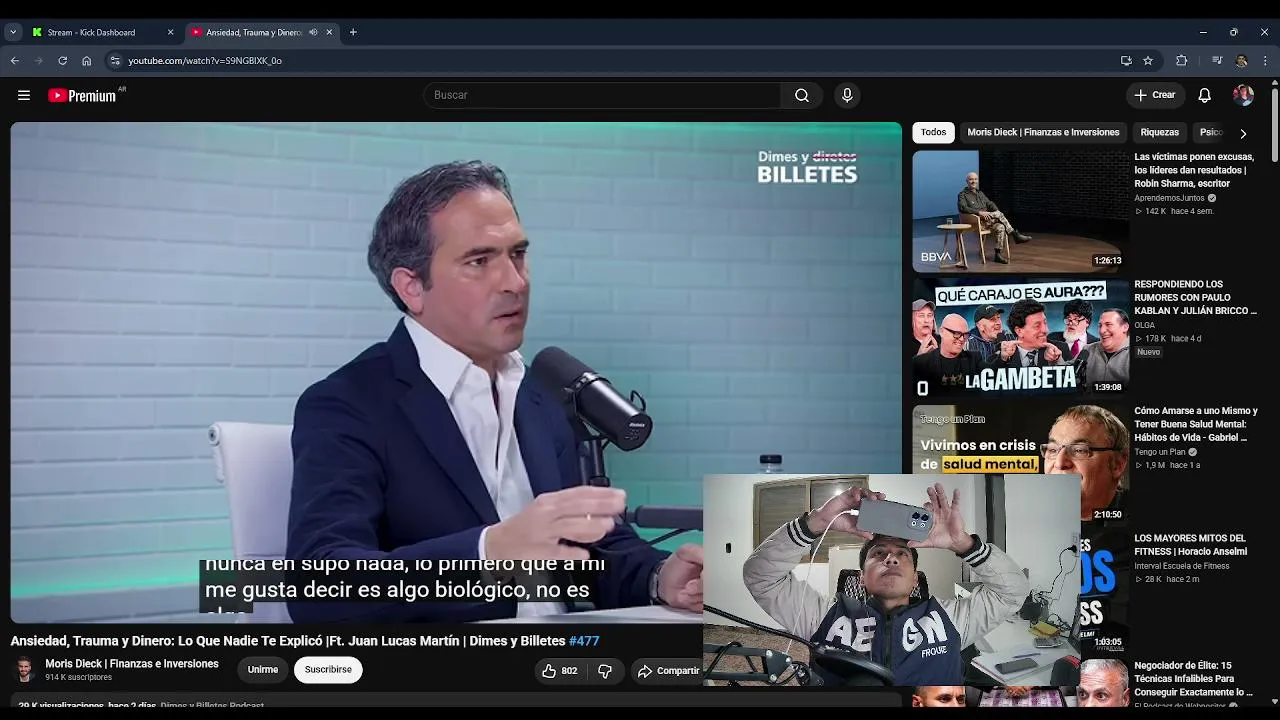Image resolution: width=1280 pixels, height=720 pixels.
Task: Open the tab search dropdown arrow
Action: 13,32
